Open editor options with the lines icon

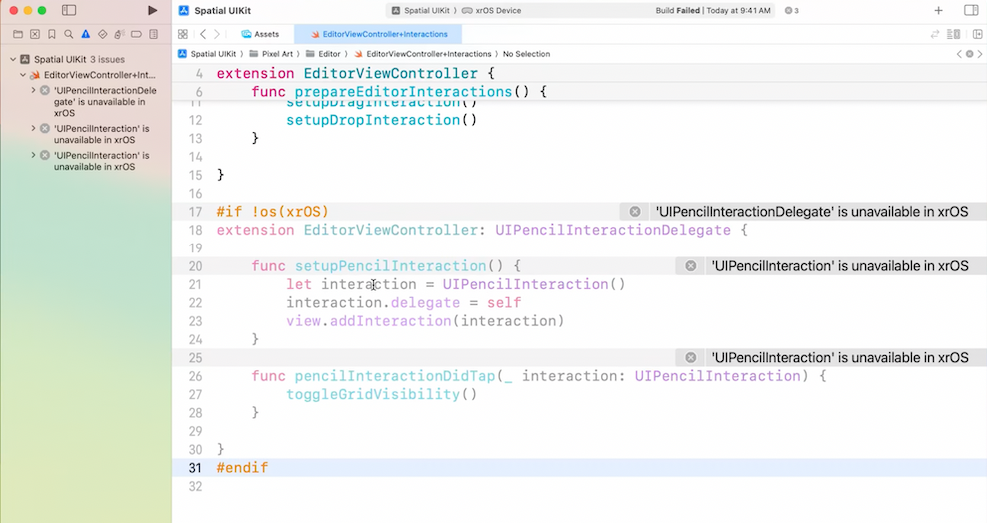click(x=954, y=34)
